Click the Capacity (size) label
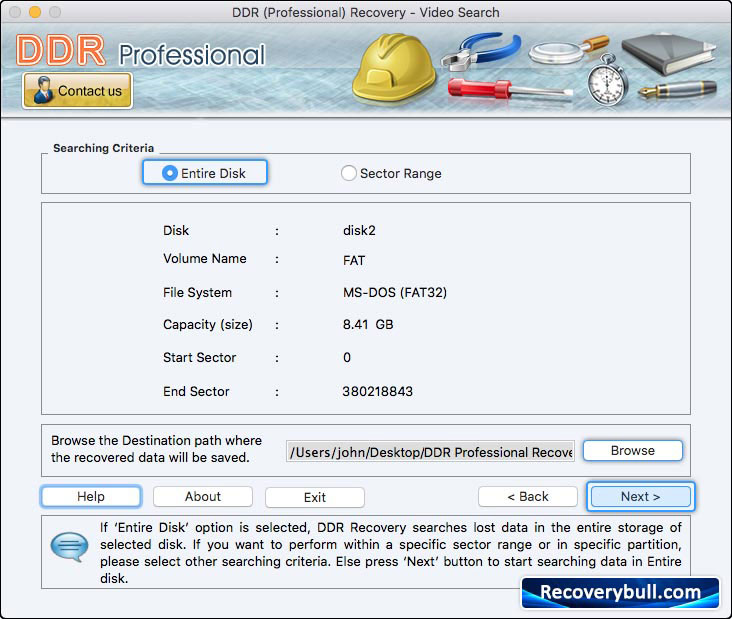Viewport: 732px width, 619px height. tap(208, 324)
